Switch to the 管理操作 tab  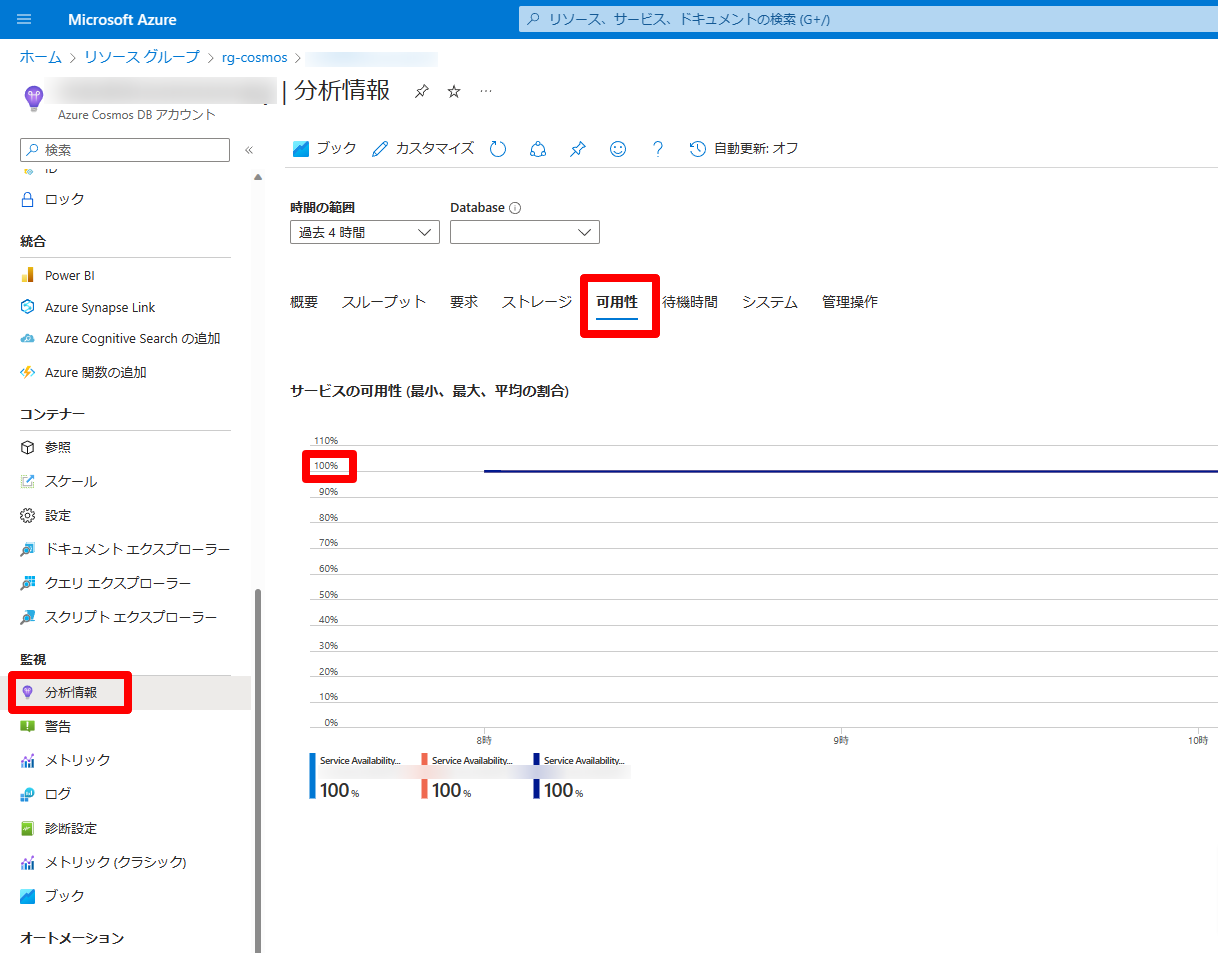pos(850,302)
